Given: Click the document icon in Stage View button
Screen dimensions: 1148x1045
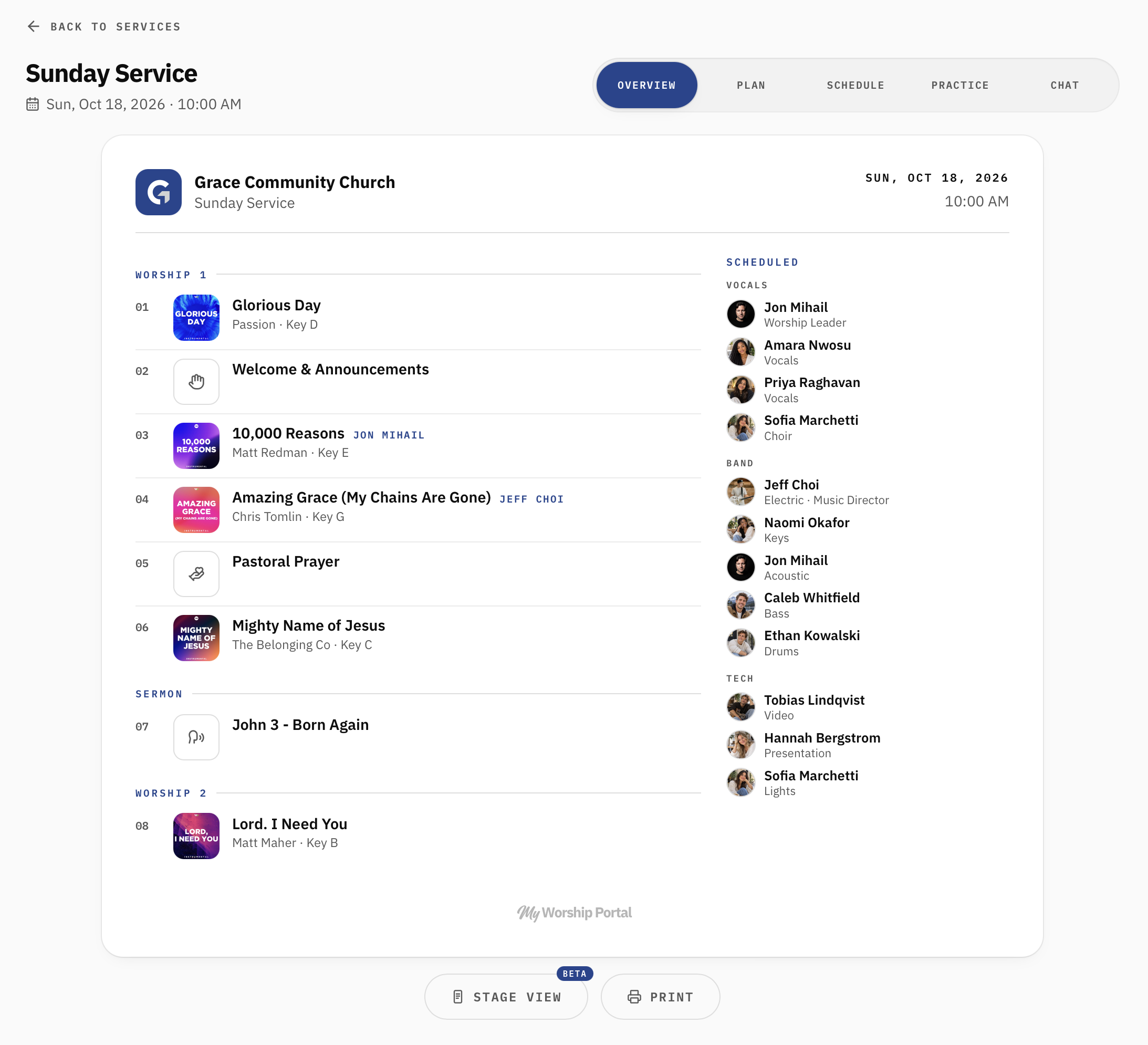Looking at the screenshot, I should coord(458,997).
